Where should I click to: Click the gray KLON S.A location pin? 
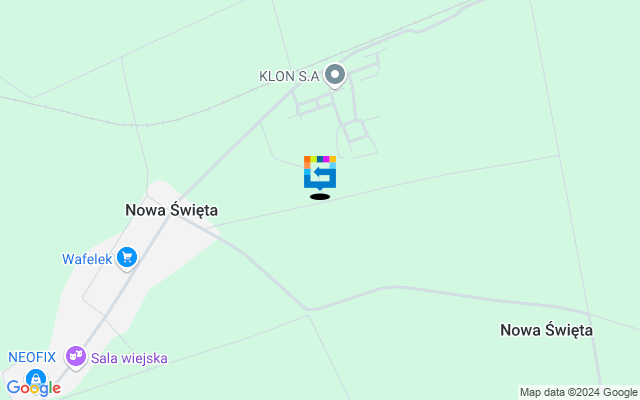[x=335, y=76]
